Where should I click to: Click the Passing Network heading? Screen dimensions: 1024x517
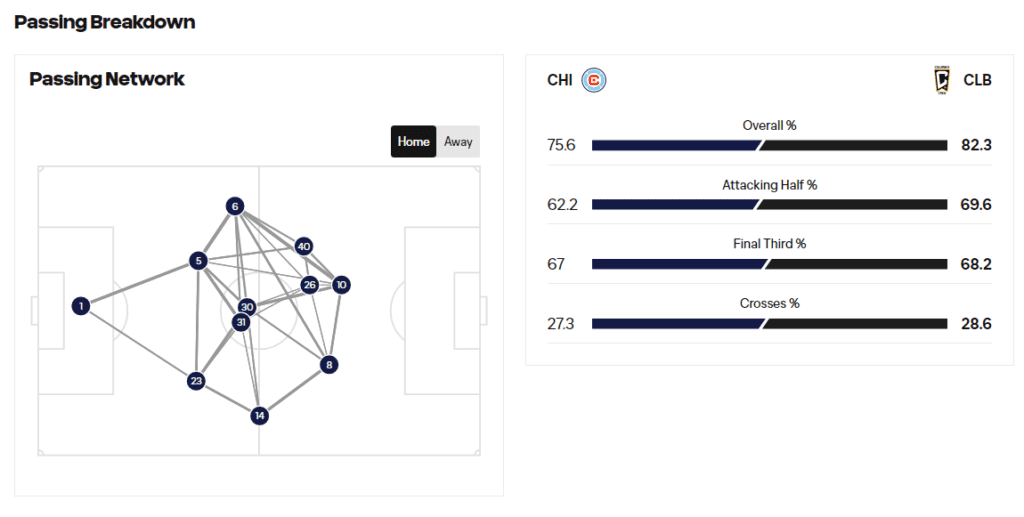107,79
